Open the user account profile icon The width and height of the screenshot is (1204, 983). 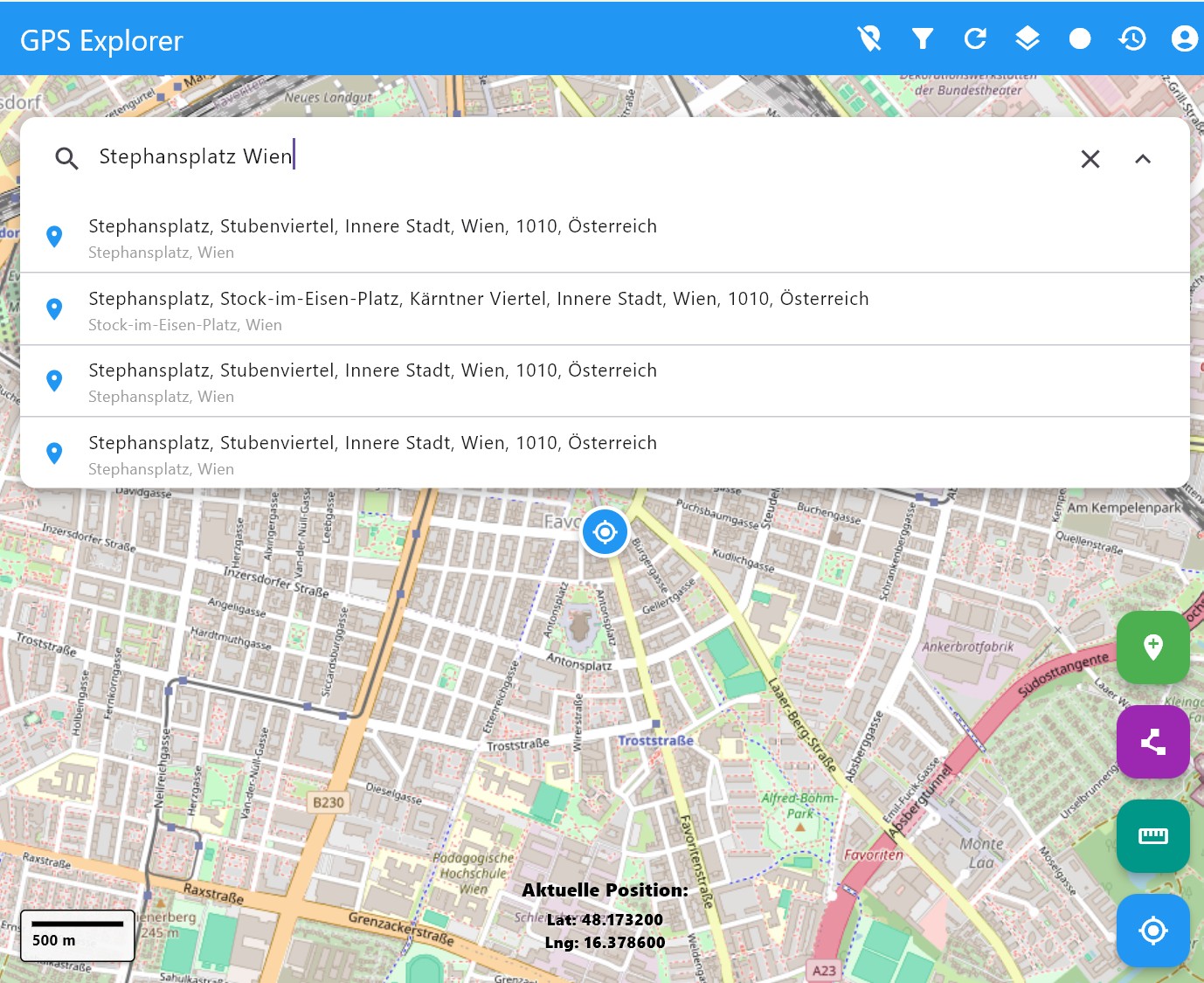pos(1184,38)
